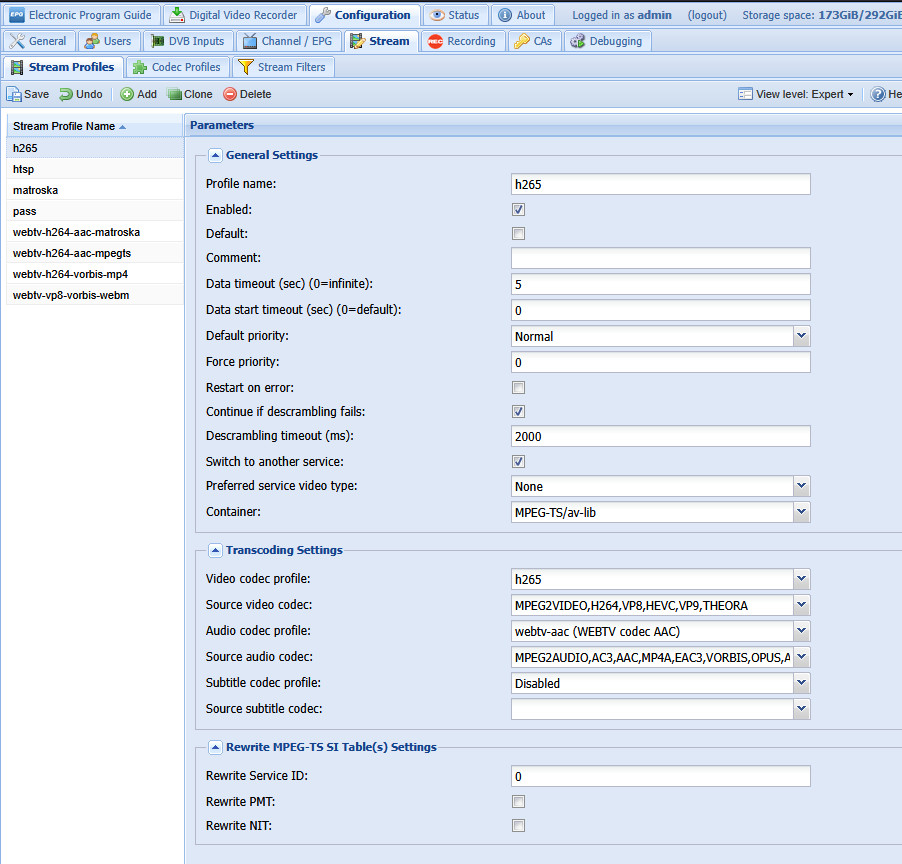Screen dimensions: 902x864
Task: Expand the Default priority dropdown
Action: pos(801,337)
